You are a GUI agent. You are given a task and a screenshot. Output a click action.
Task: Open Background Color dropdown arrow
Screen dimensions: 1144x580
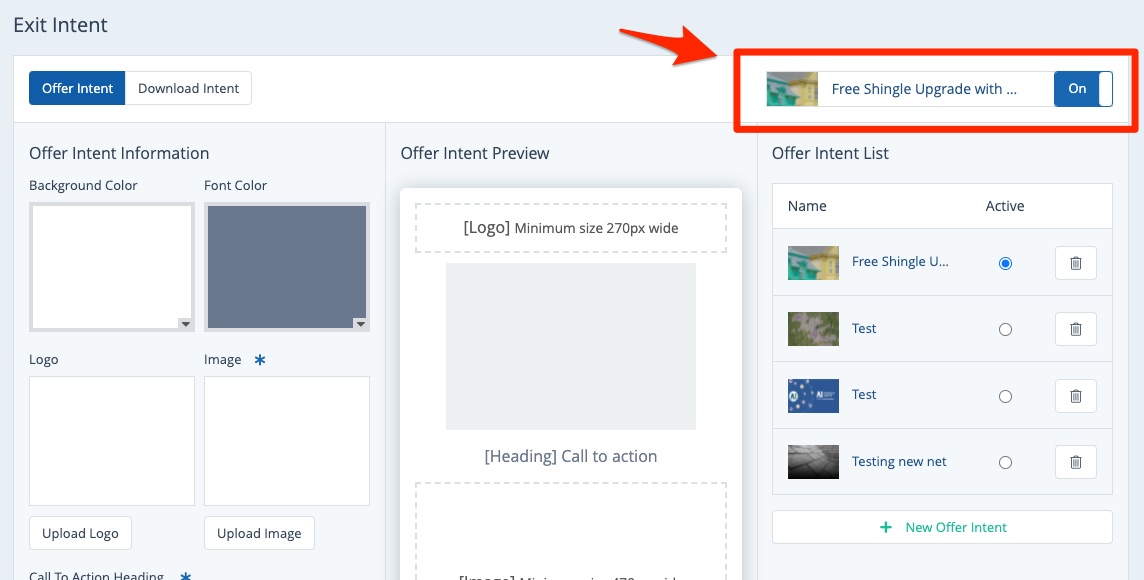pyautogui.click(x=185, y=323)
